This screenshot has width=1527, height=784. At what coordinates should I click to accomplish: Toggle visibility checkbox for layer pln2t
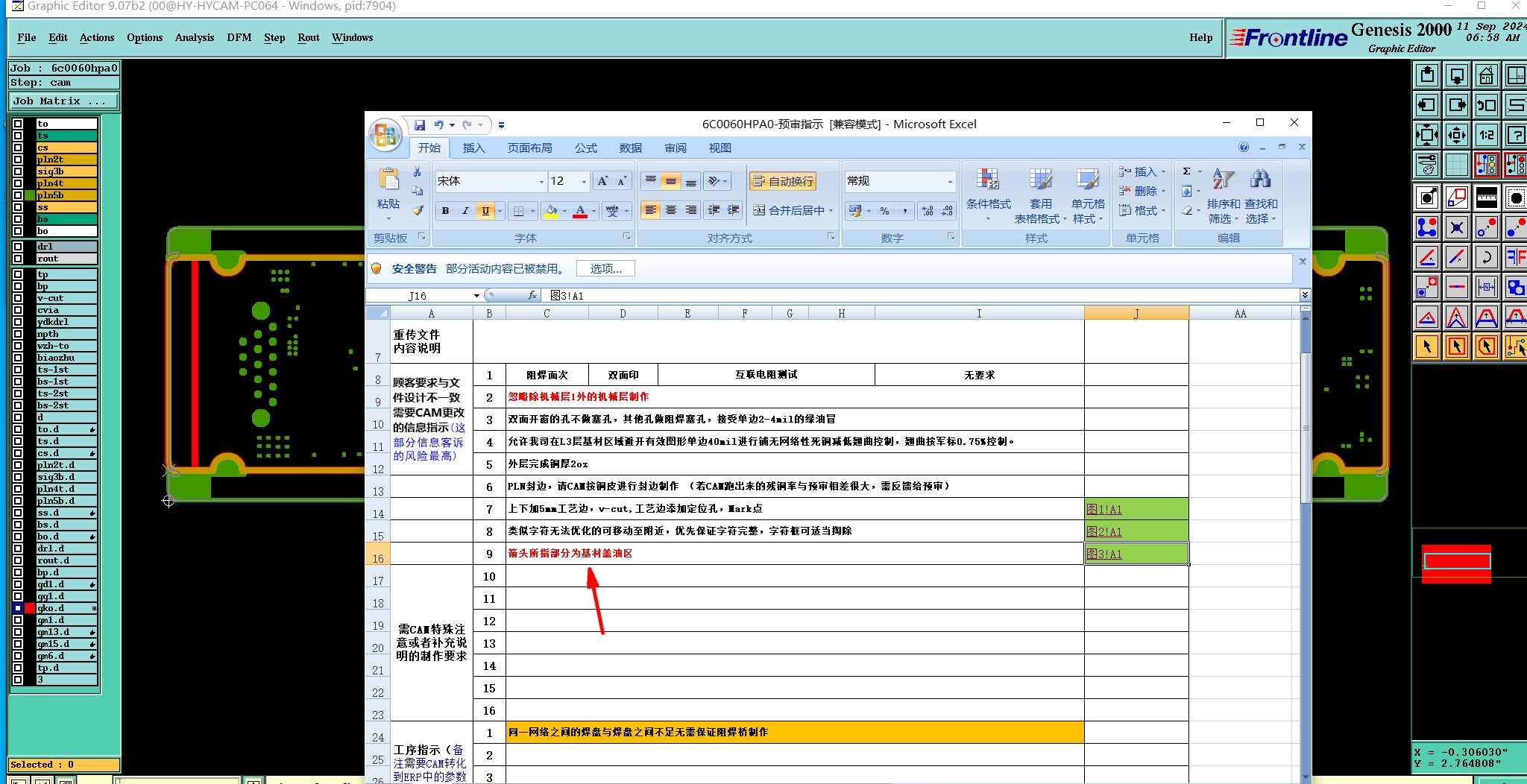click(18, 159)
